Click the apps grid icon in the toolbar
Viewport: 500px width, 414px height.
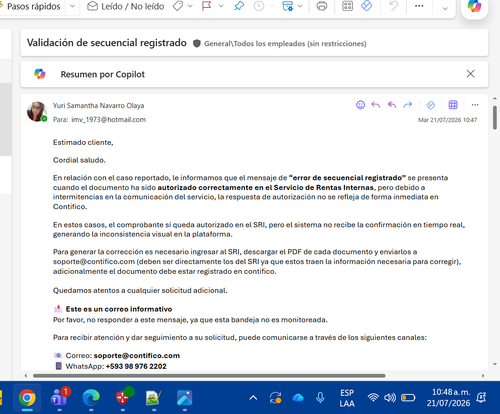coord(347,6)
